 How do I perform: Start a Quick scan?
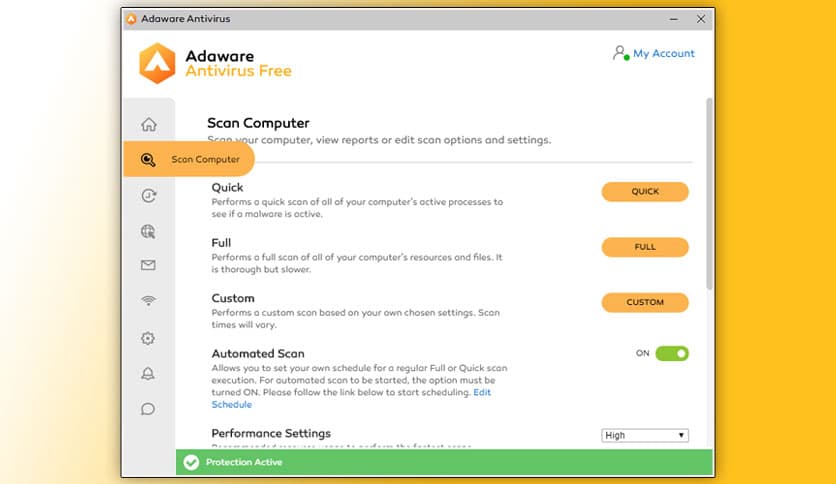(x=645, y=192)
